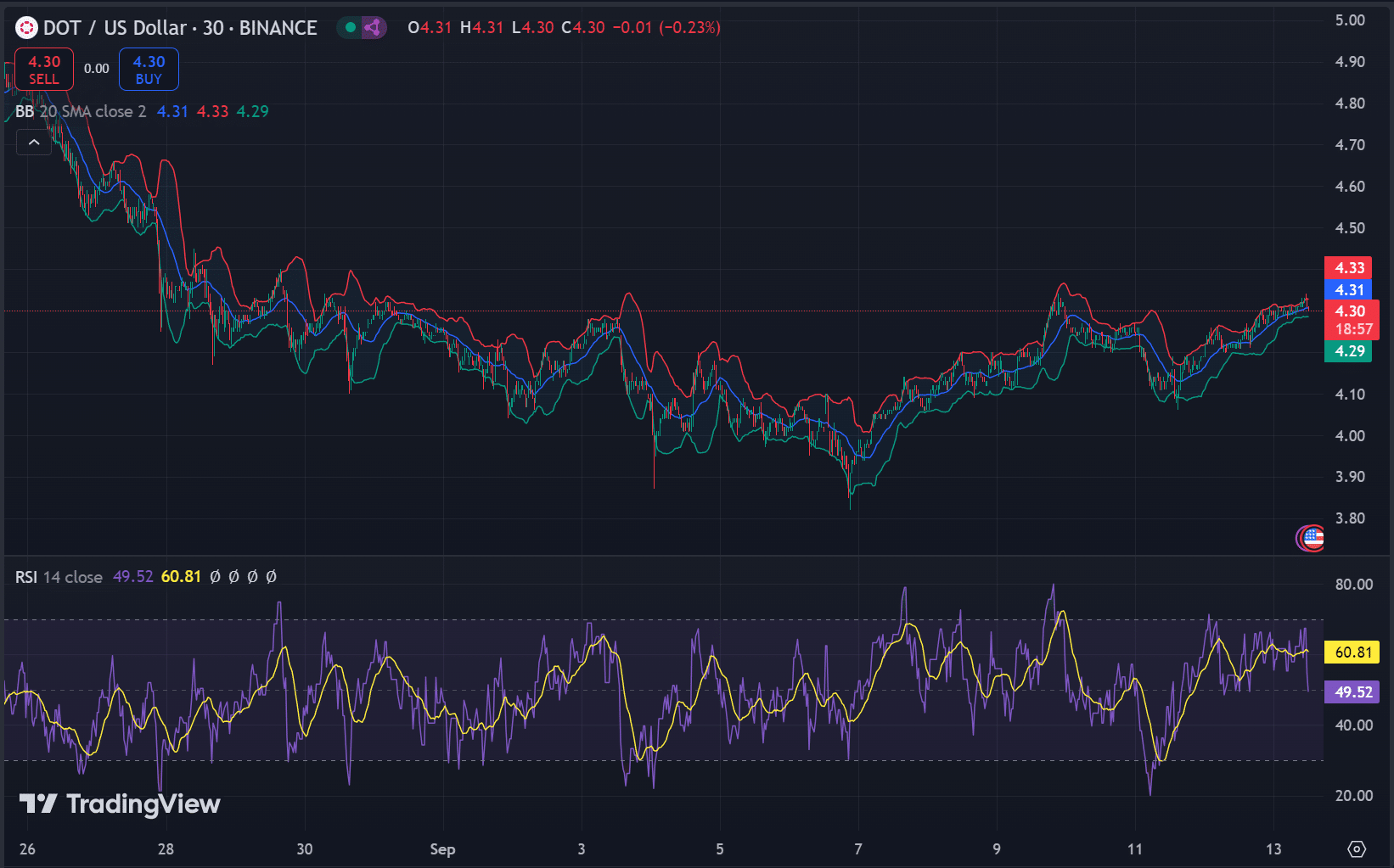Click the red 4.33 price scale label

point(1348,268)
